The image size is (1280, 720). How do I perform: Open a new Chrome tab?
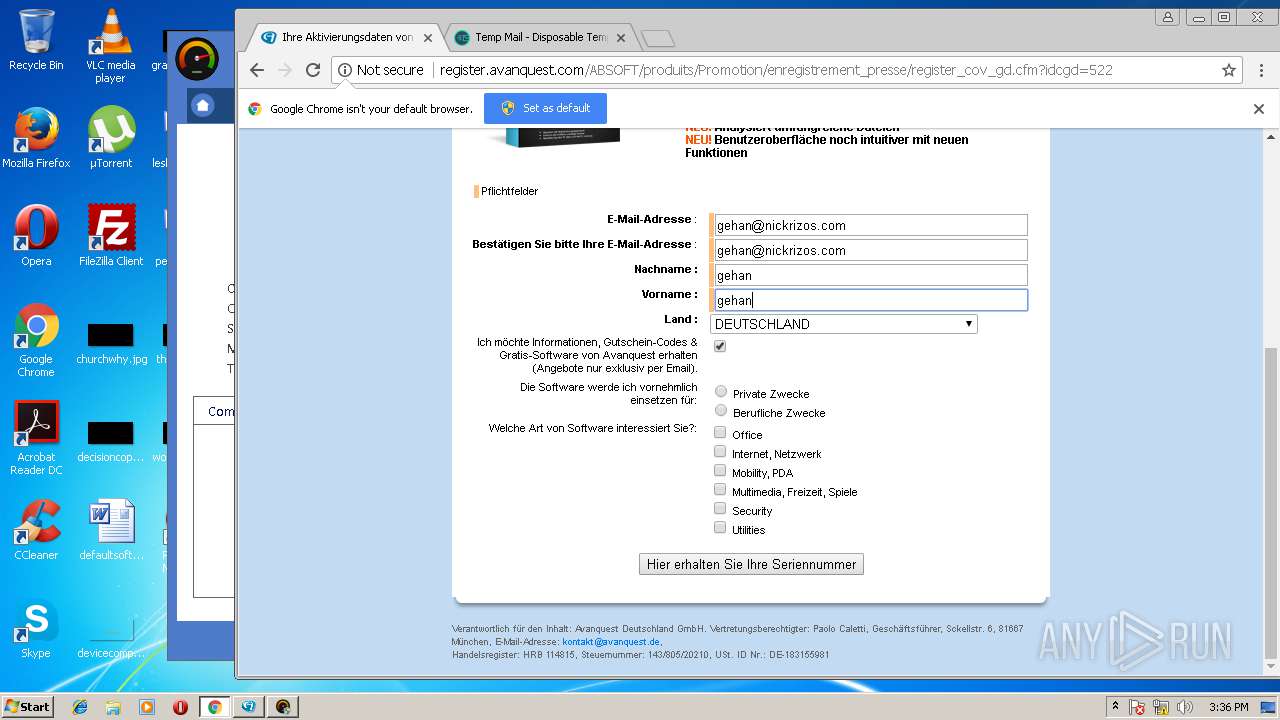click(x=657, y=38)
